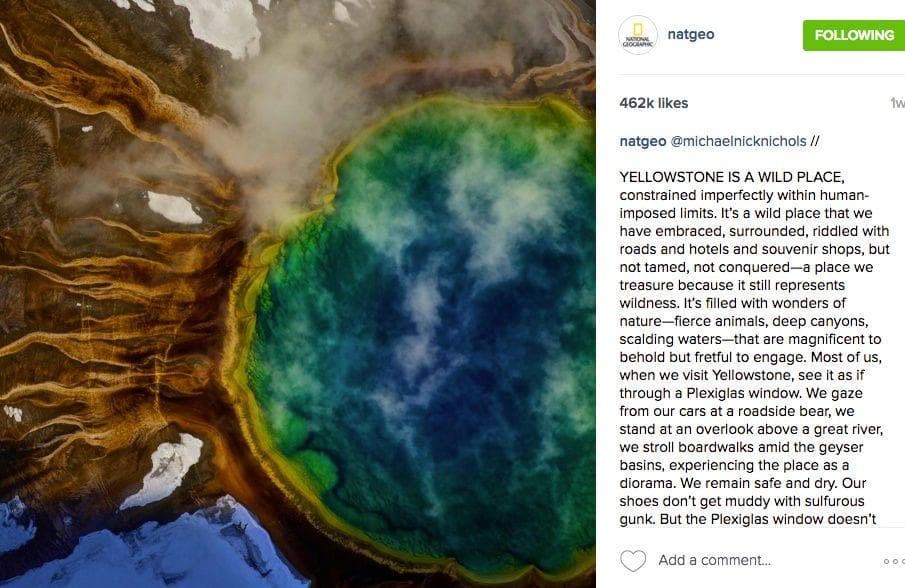Focus the Add a comment field
Viewport: 905px width, 588px height.
click(715, 560)
